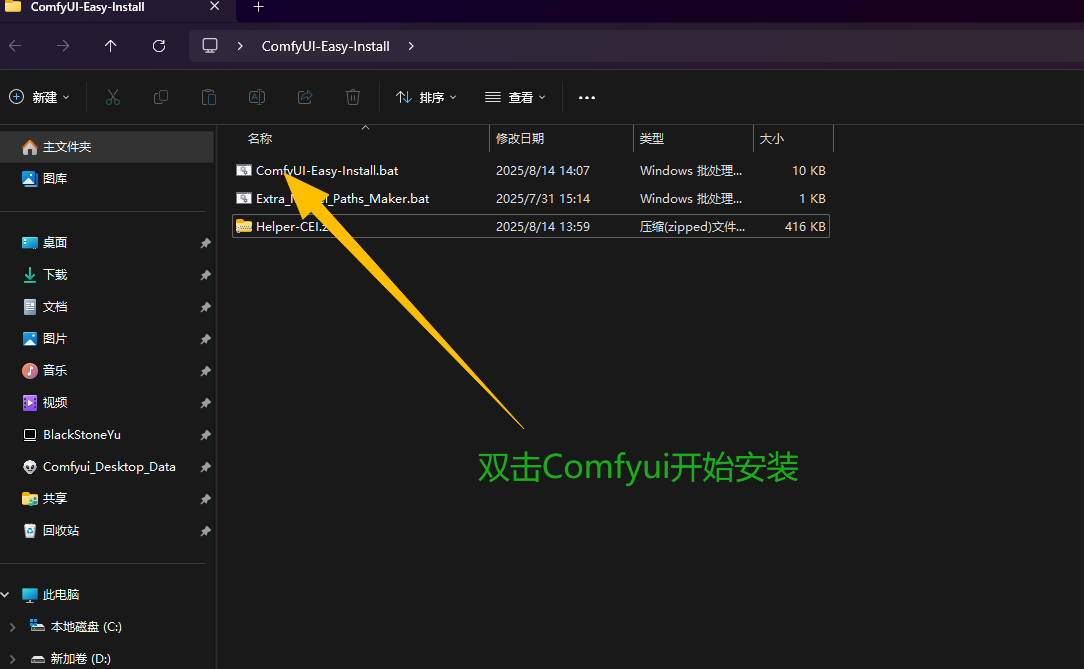Open more options ellipsis menu
Screen dimensions: 1084x669
click(x=587, y=97)
